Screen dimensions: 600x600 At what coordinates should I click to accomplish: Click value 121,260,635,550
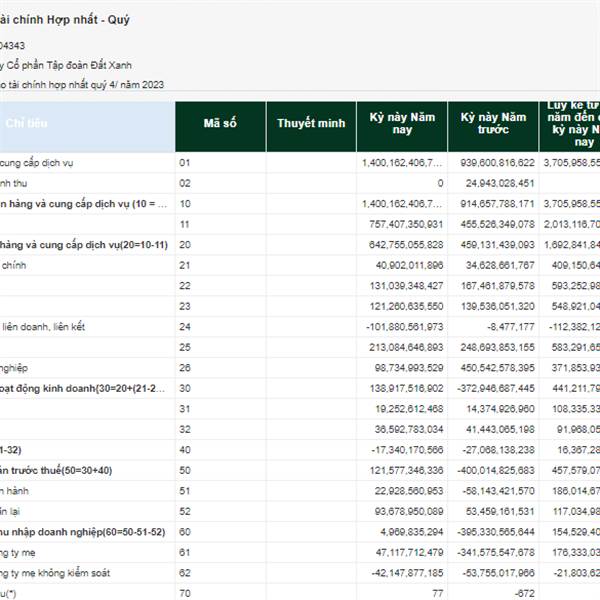click(x=406, y=307)
